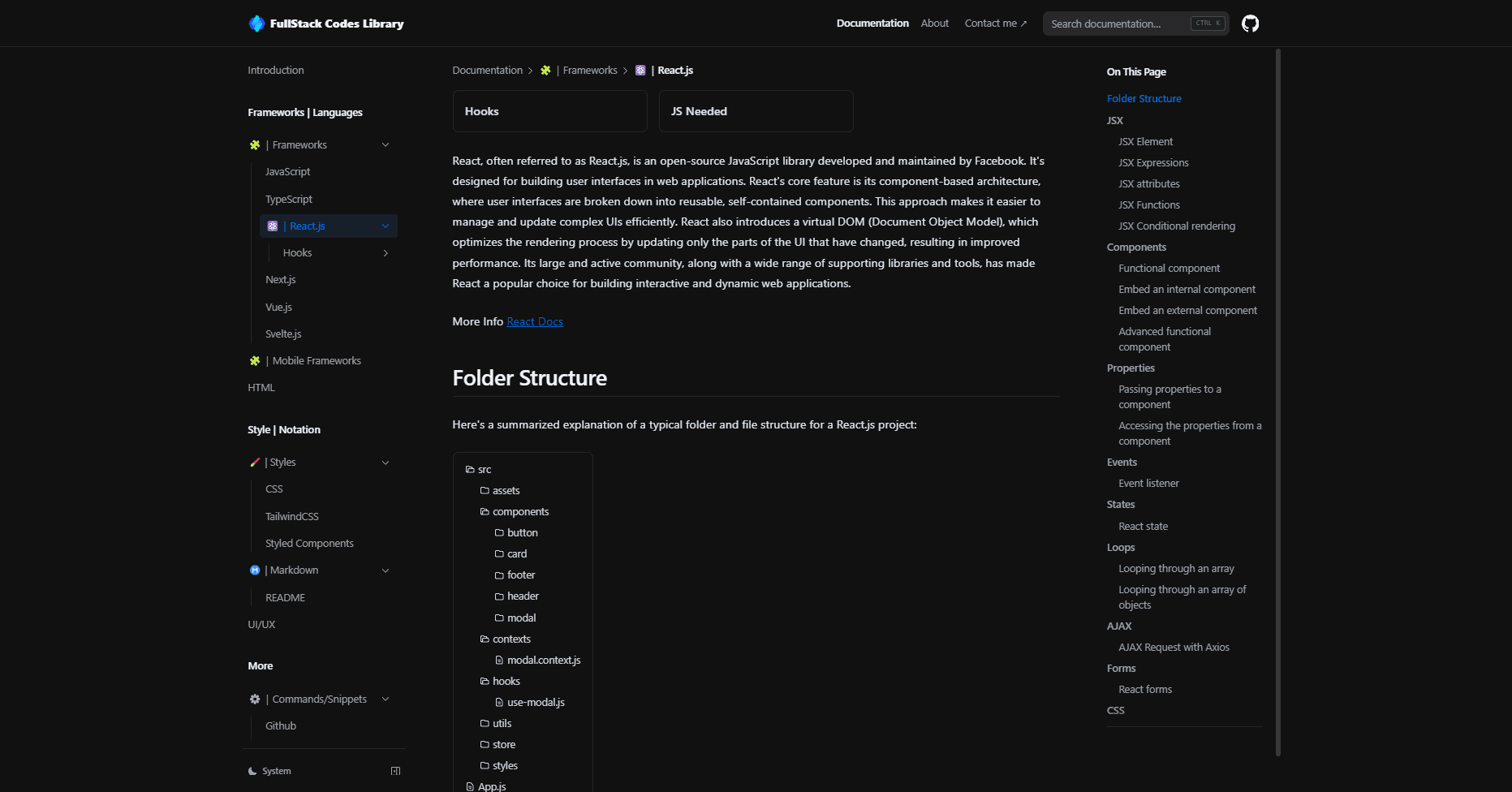
Task: Click Documentation in the breadcrumb
Action: pos(488,71)
